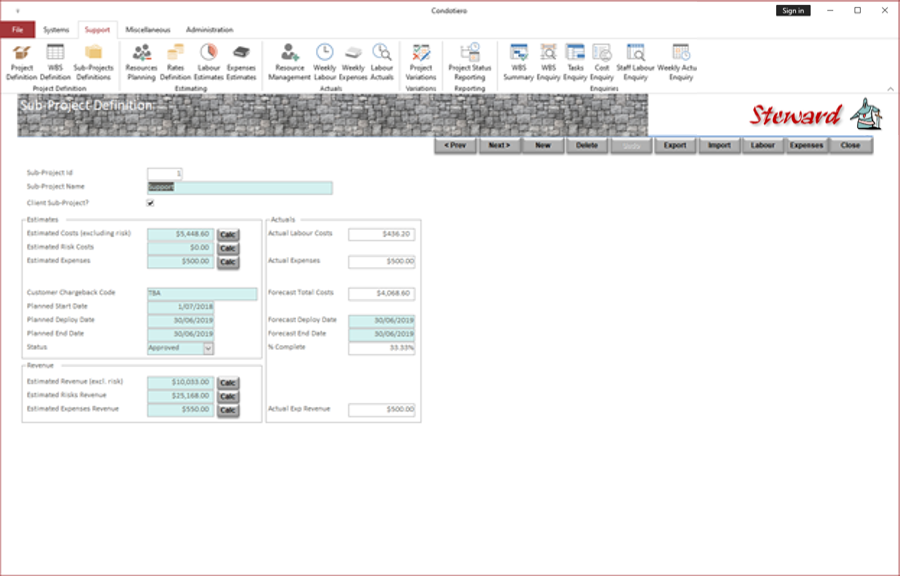Image resolution: width=900 pixels, height=576 pixels.
Task: Open Labour Estimates icon
Action: click(208, 62)
